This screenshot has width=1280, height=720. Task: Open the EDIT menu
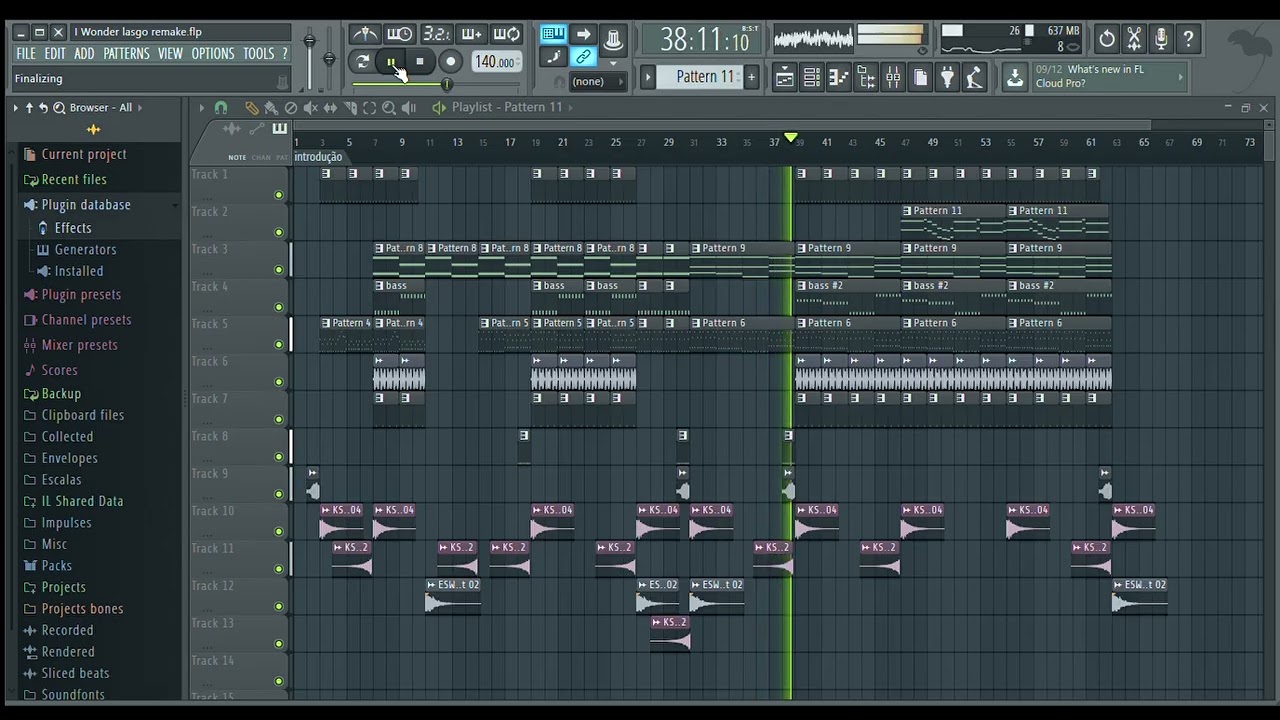pos(55,54)
